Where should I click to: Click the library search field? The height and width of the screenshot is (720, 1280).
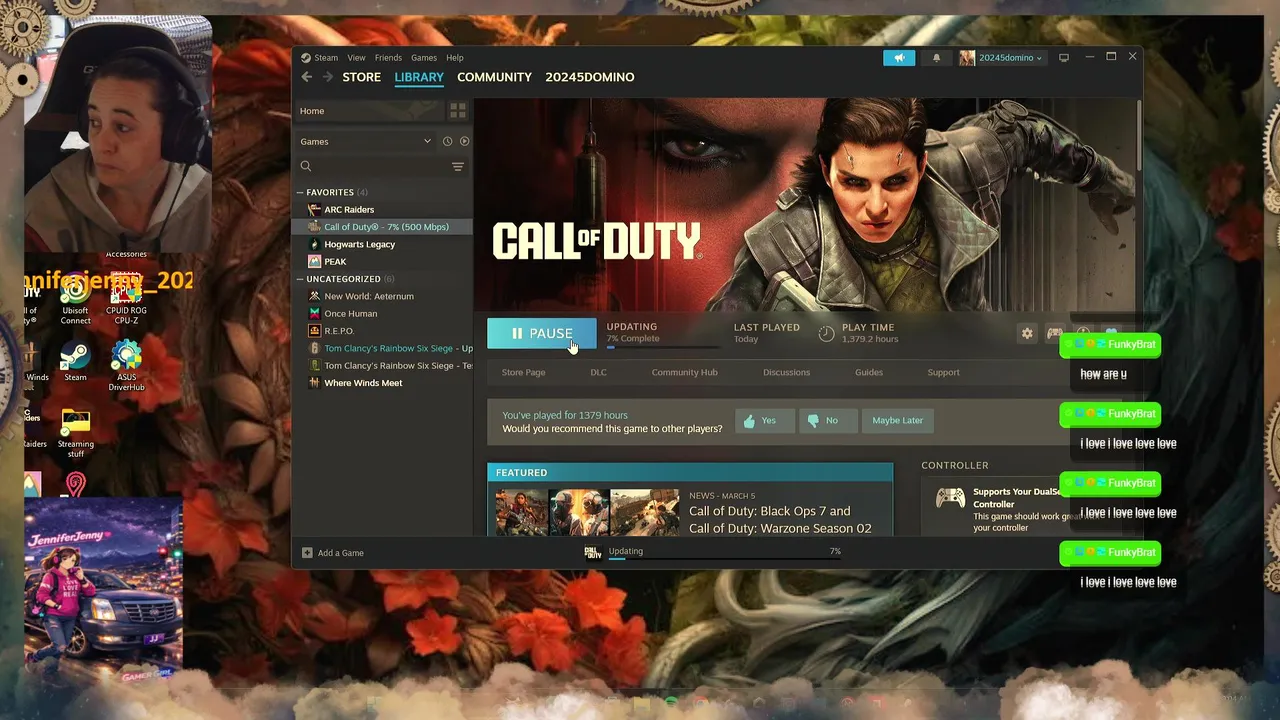coord(370,167)
